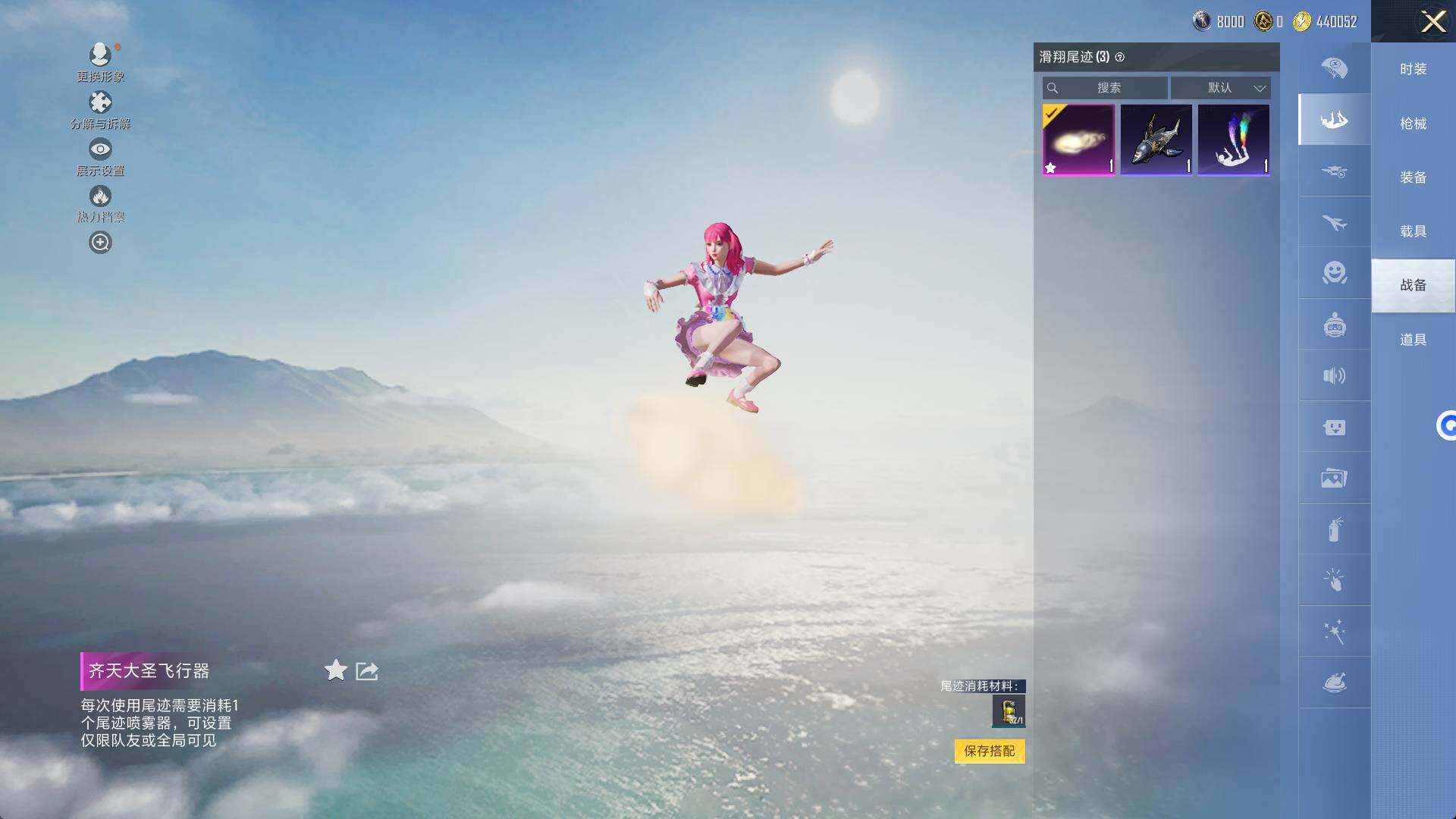
Task: Share the 齐天大圣飞行器 item
Action: (367, 671)
